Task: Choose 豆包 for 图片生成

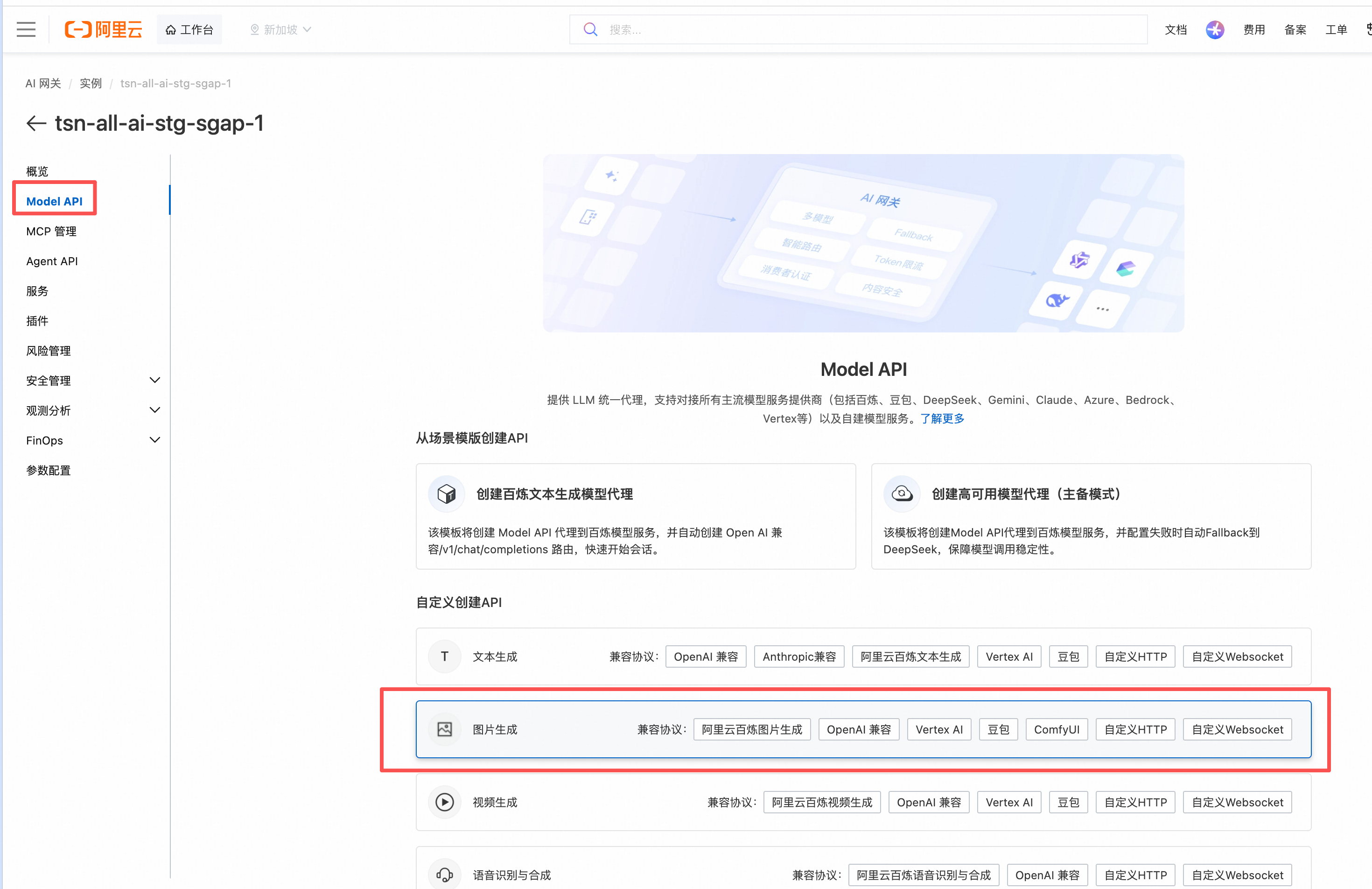Action: (999, 729)
